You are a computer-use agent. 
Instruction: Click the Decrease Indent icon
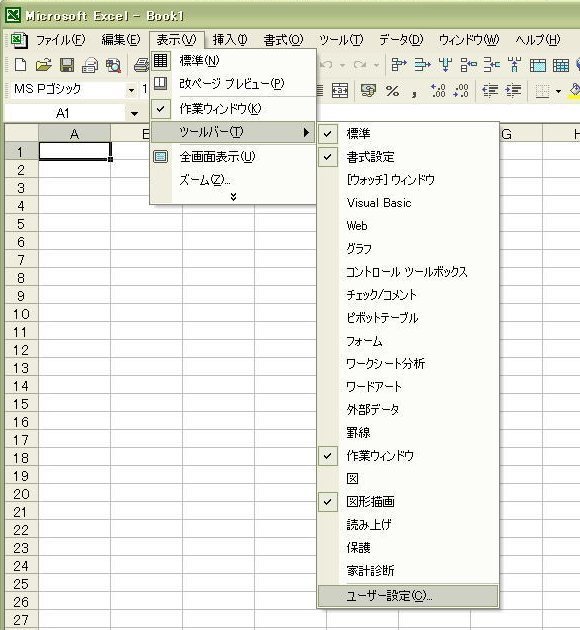click(490, 91)
